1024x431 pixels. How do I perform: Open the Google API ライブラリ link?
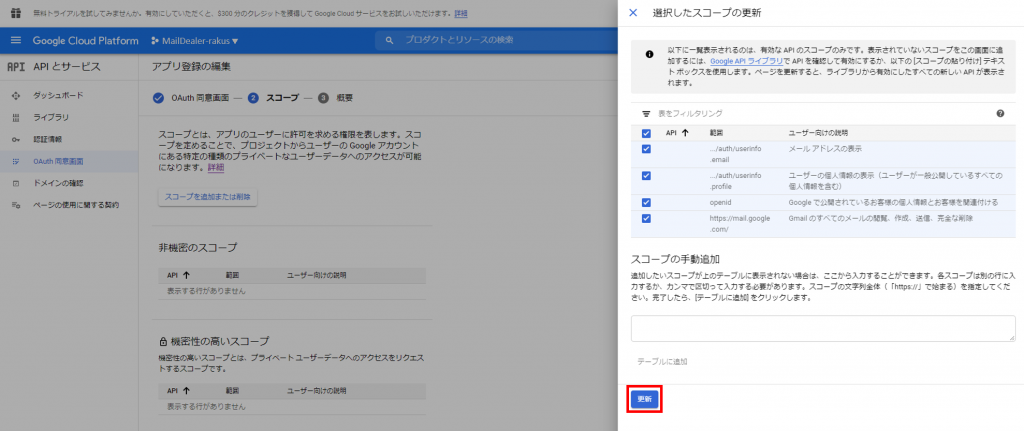(746, 60)
